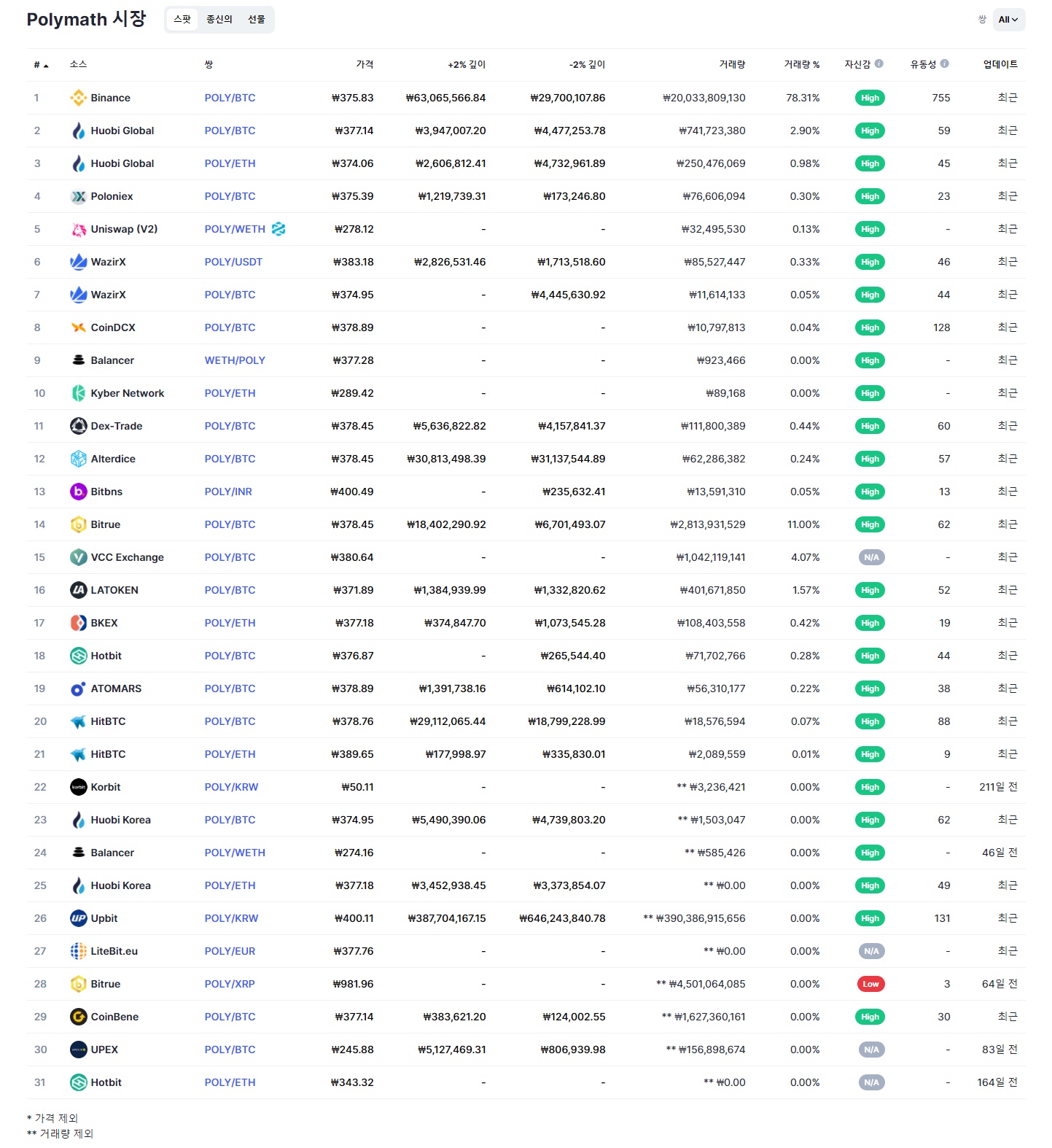Viewport: 1052px width, 1148px height.
Task: Click the Polymath 시장 heading
Action: pyautogui.click(x=86, y=19)
